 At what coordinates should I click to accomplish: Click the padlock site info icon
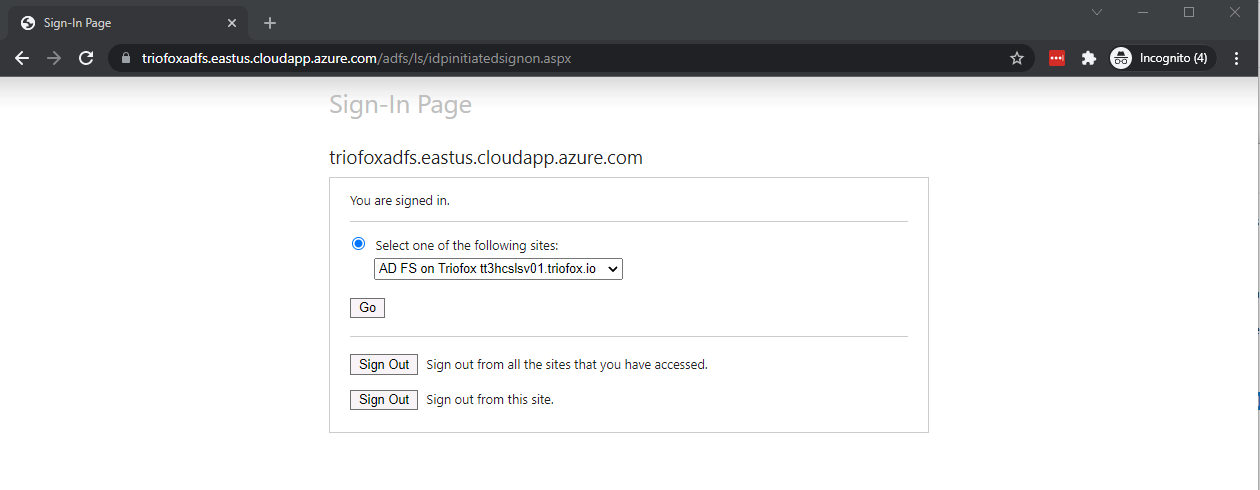(125, 58)
